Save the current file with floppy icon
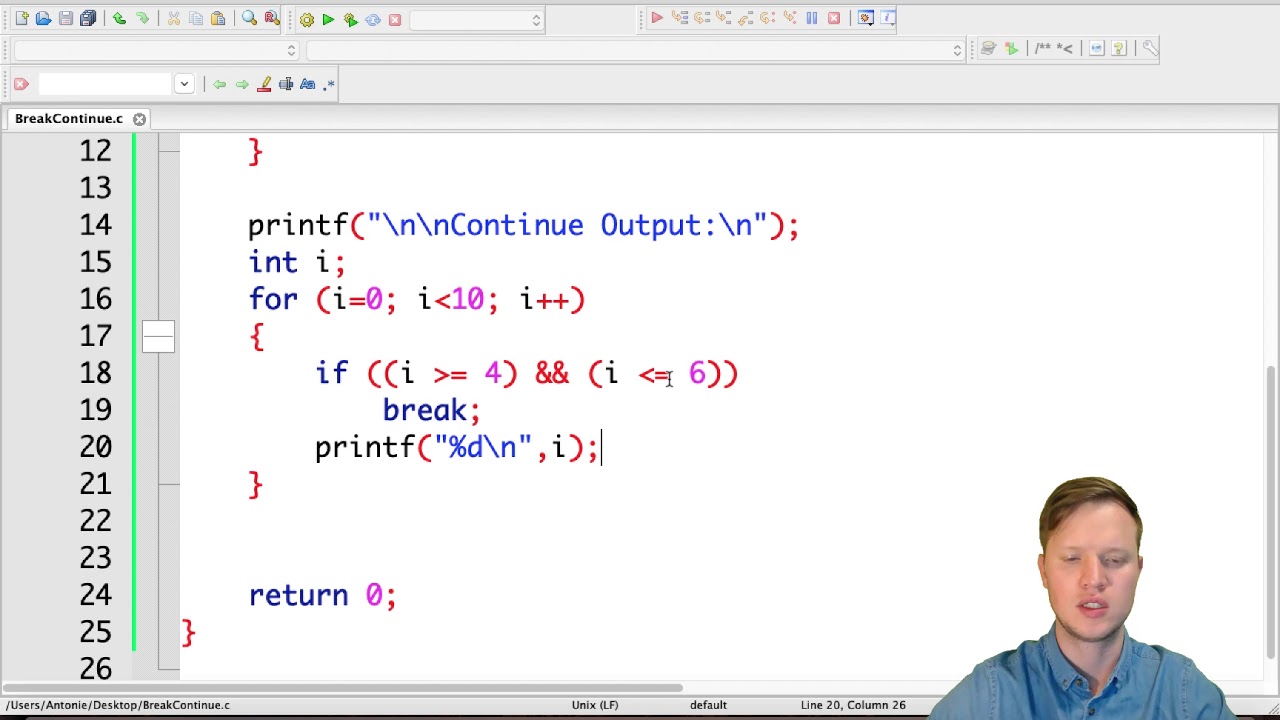The height and width of the screenshot is (720, 1280). pyautogui.click(x=65, y=19)
